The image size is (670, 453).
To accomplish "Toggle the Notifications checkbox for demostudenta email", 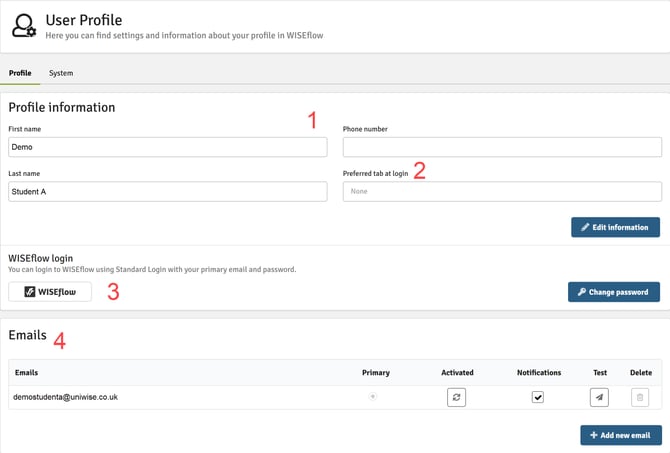I will coord(538,397).
